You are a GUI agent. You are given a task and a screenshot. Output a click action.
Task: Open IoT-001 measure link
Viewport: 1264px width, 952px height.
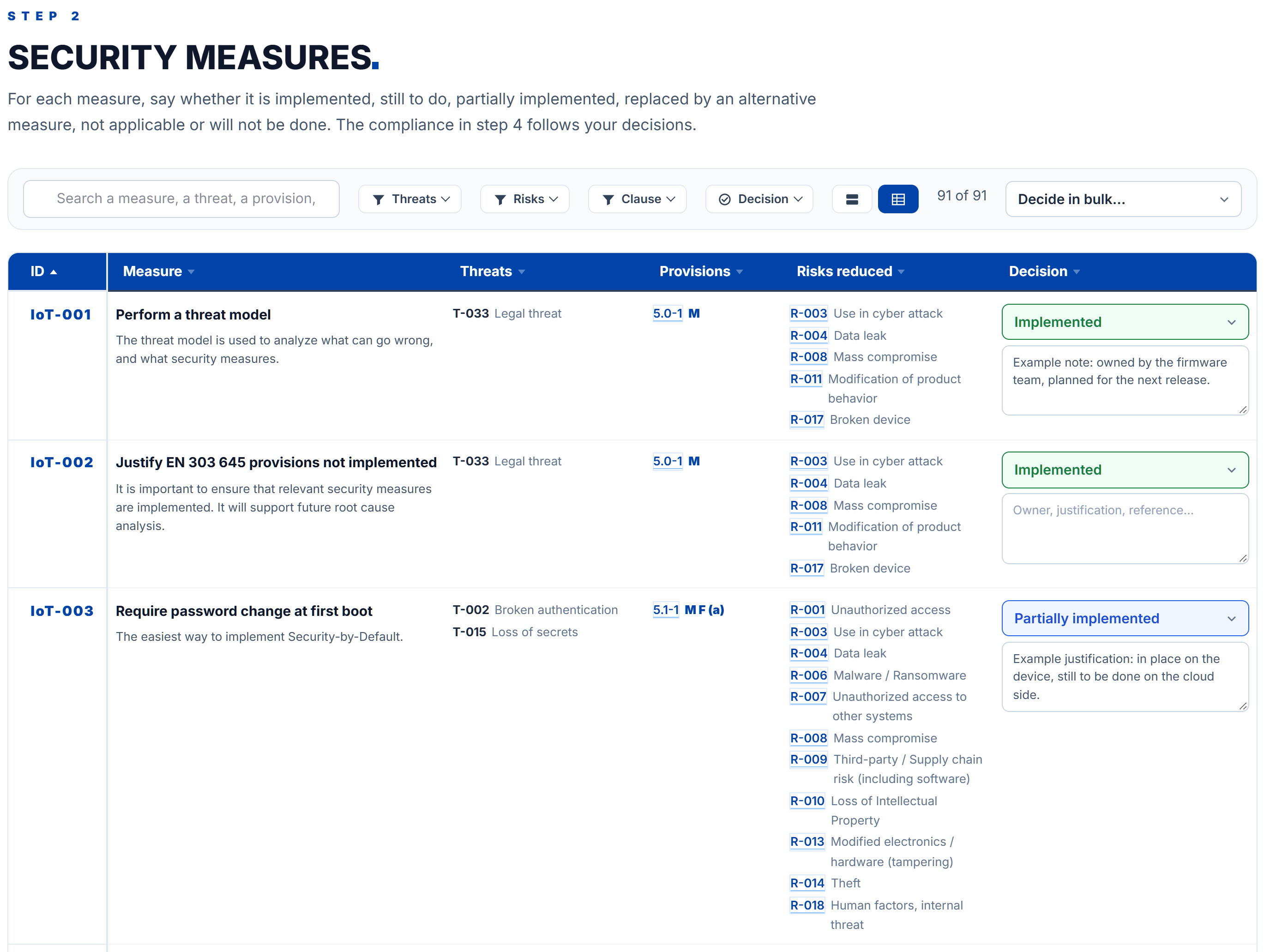pyautogui.click(x=60, y=315)
